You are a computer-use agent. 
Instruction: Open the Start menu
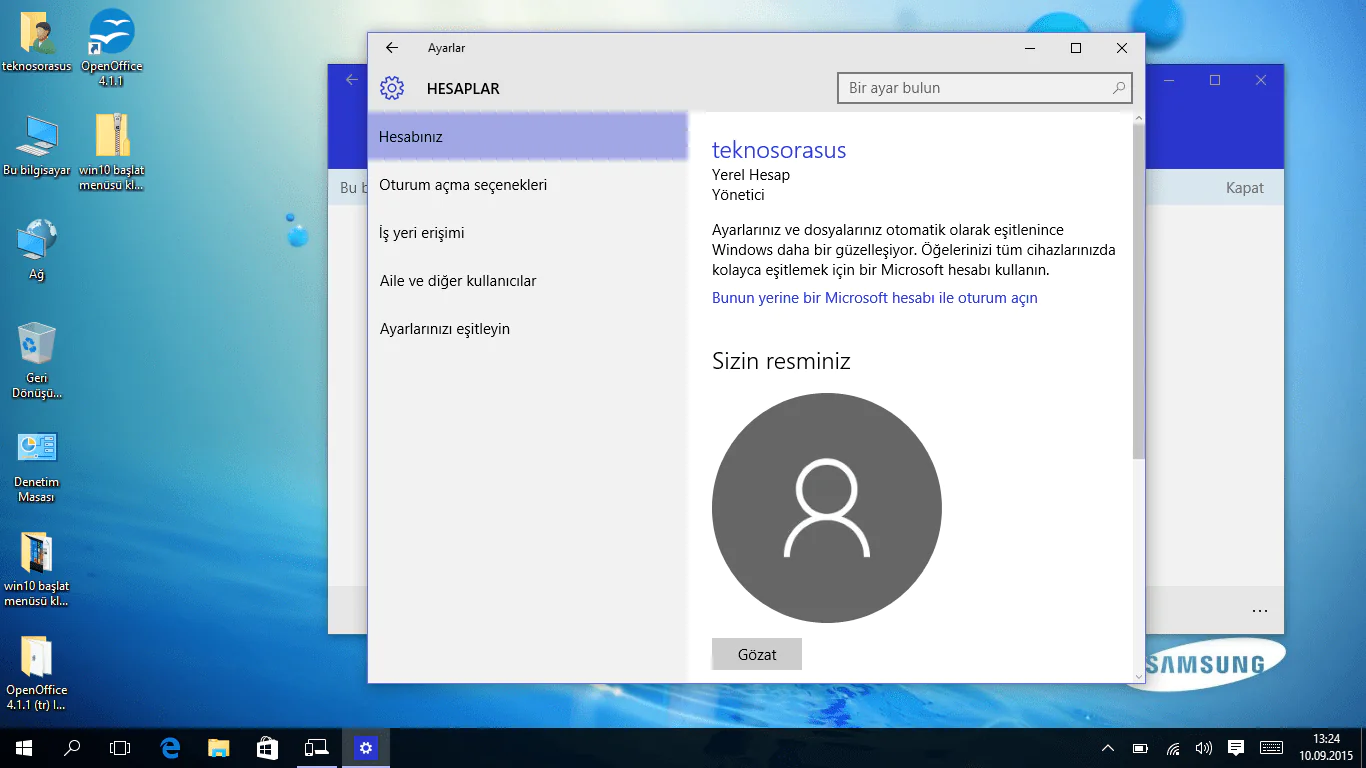pyautogui.click(x=21, y=747)
